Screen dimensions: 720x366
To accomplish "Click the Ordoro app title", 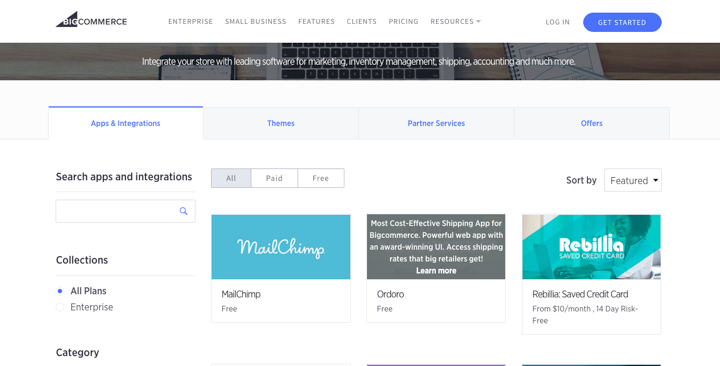I will [x=390, y=294].
